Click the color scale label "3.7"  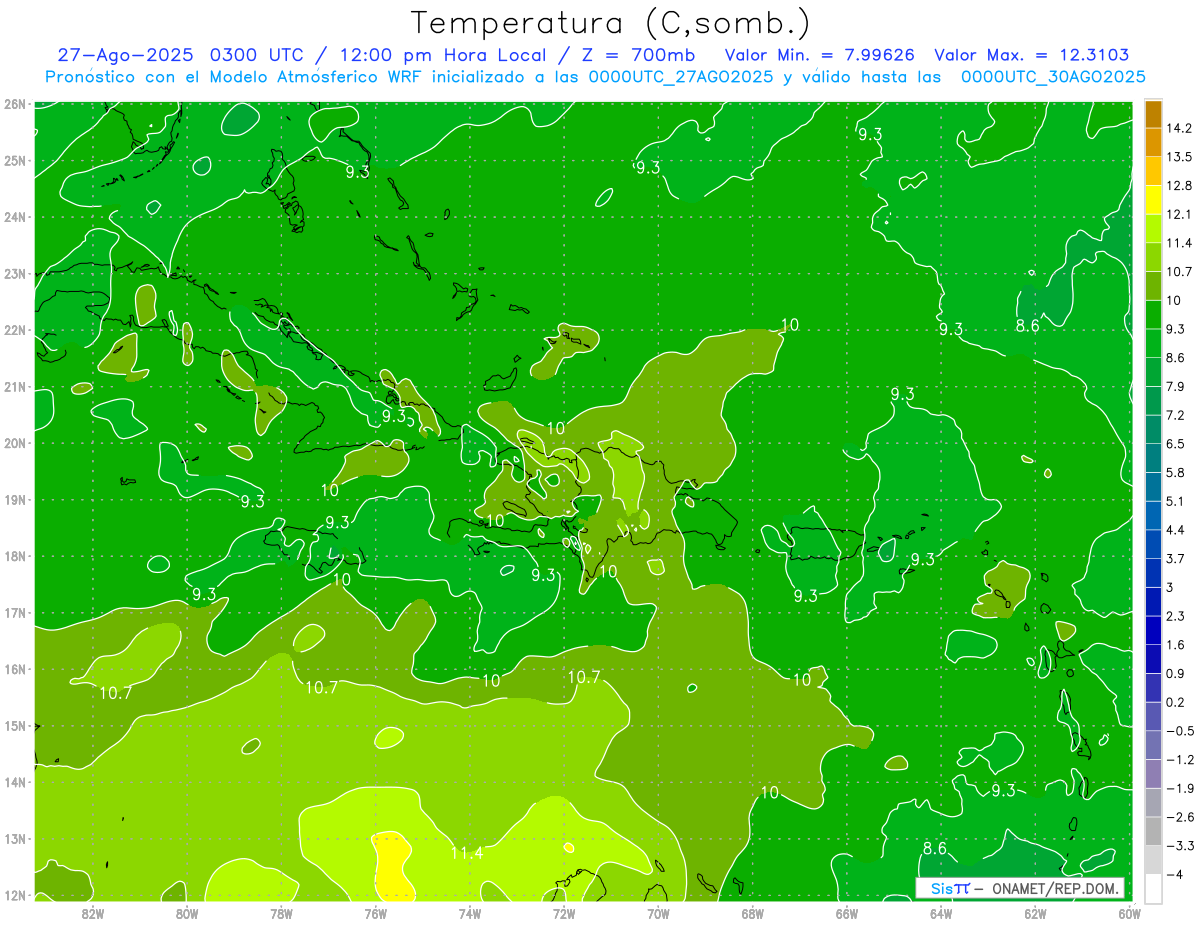pyautogui.click(x=1176, y=558)
